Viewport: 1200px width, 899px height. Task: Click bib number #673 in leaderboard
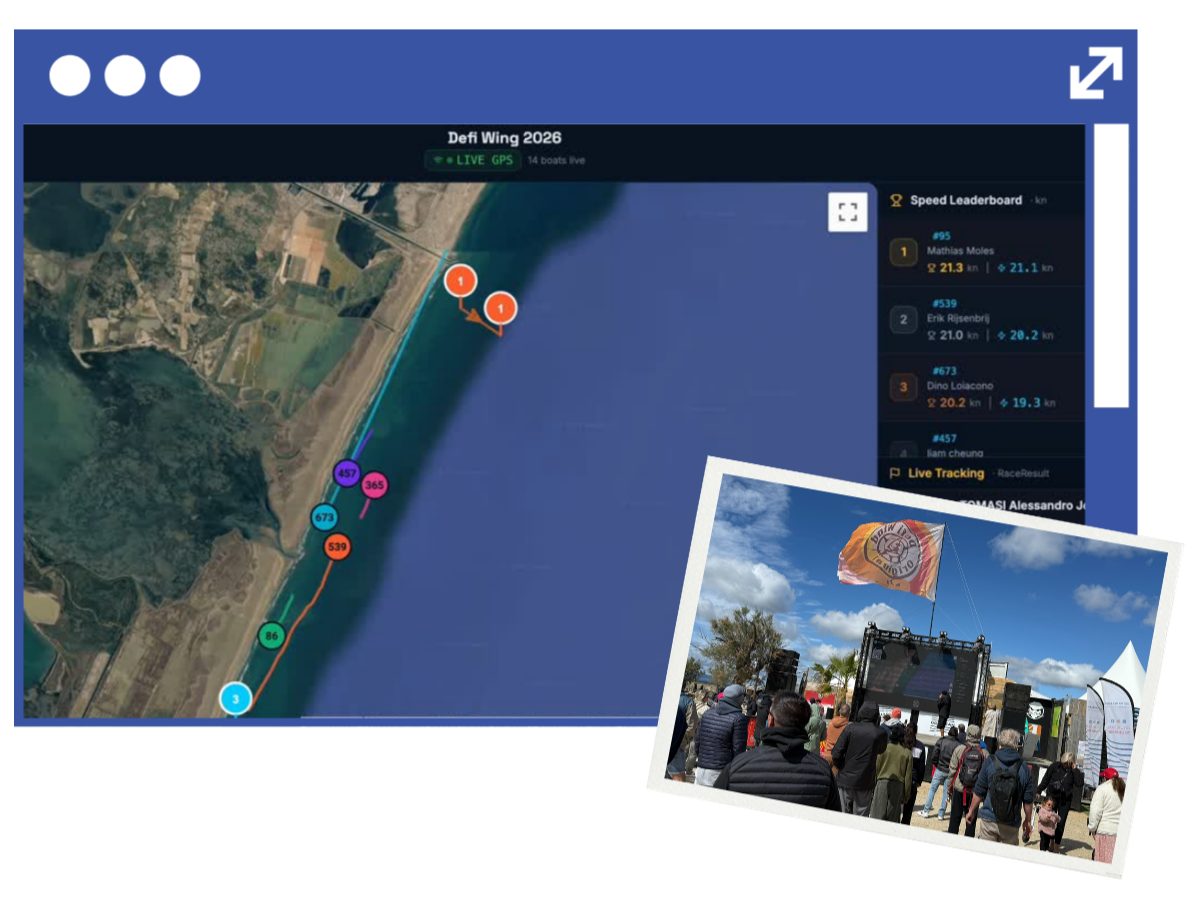[945, 371]
